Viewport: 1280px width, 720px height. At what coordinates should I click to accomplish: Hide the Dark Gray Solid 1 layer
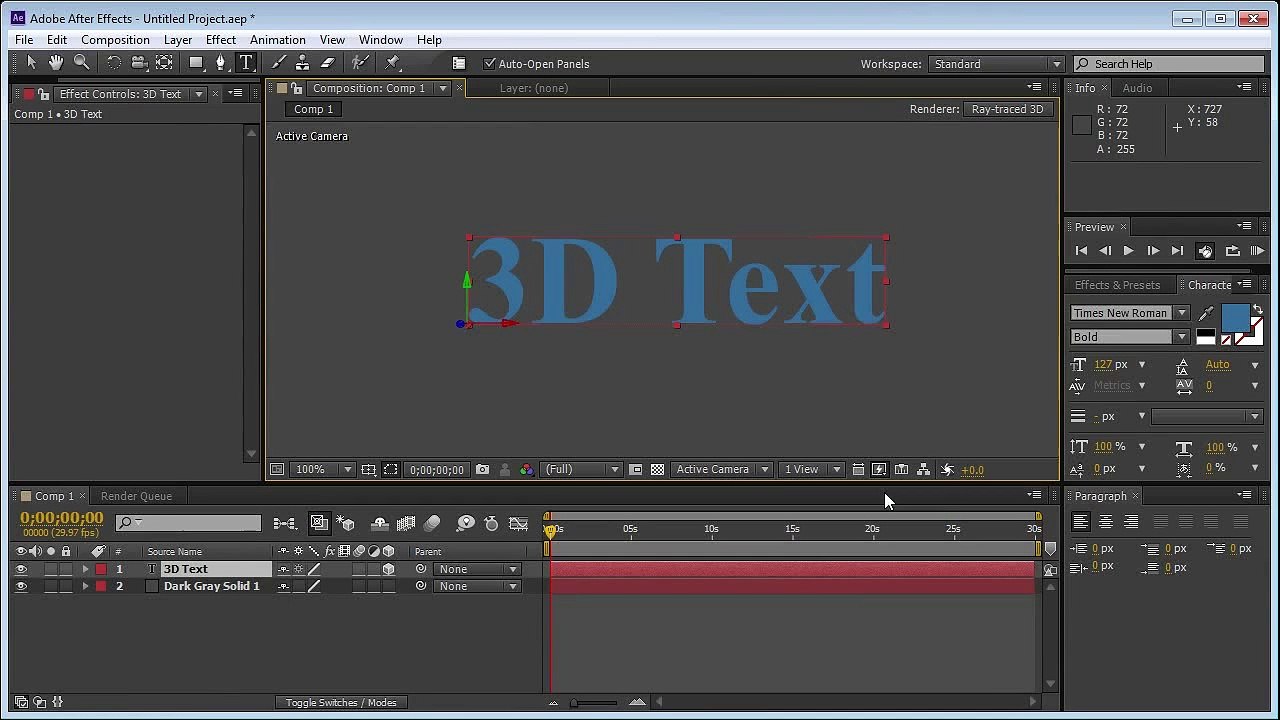click(21, 586)
